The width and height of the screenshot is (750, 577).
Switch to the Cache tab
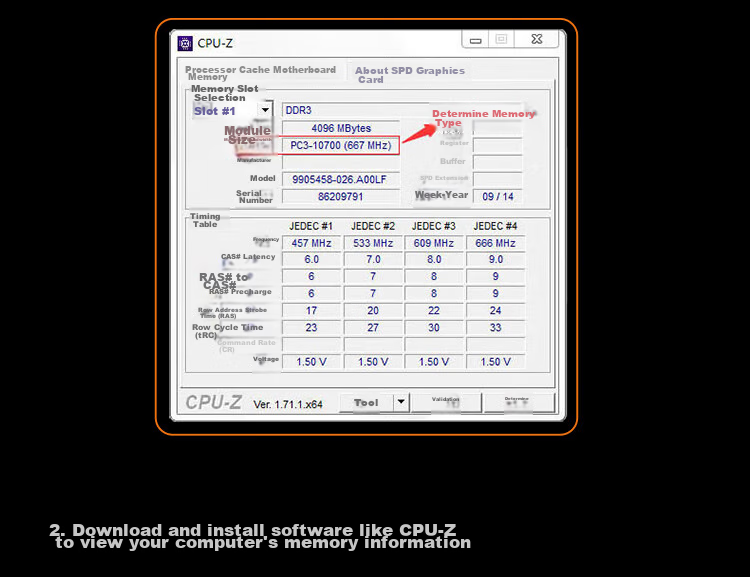coord(254,69)
